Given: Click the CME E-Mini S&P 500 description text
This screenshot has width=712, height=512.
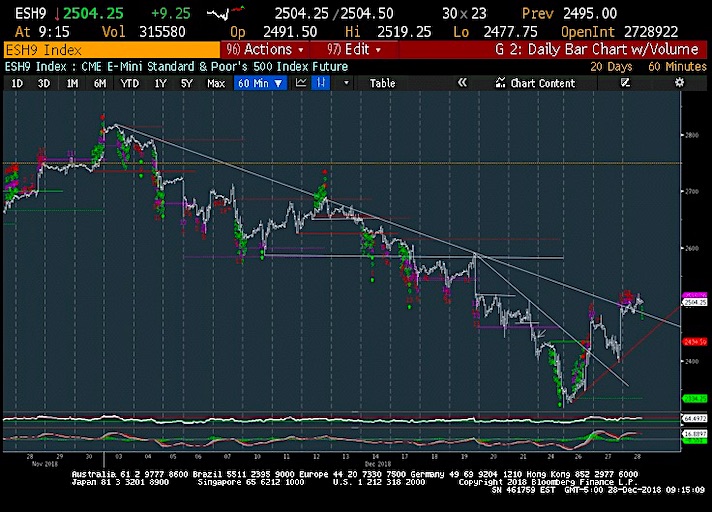Looking at the screenshot, I should coord(215,67).
